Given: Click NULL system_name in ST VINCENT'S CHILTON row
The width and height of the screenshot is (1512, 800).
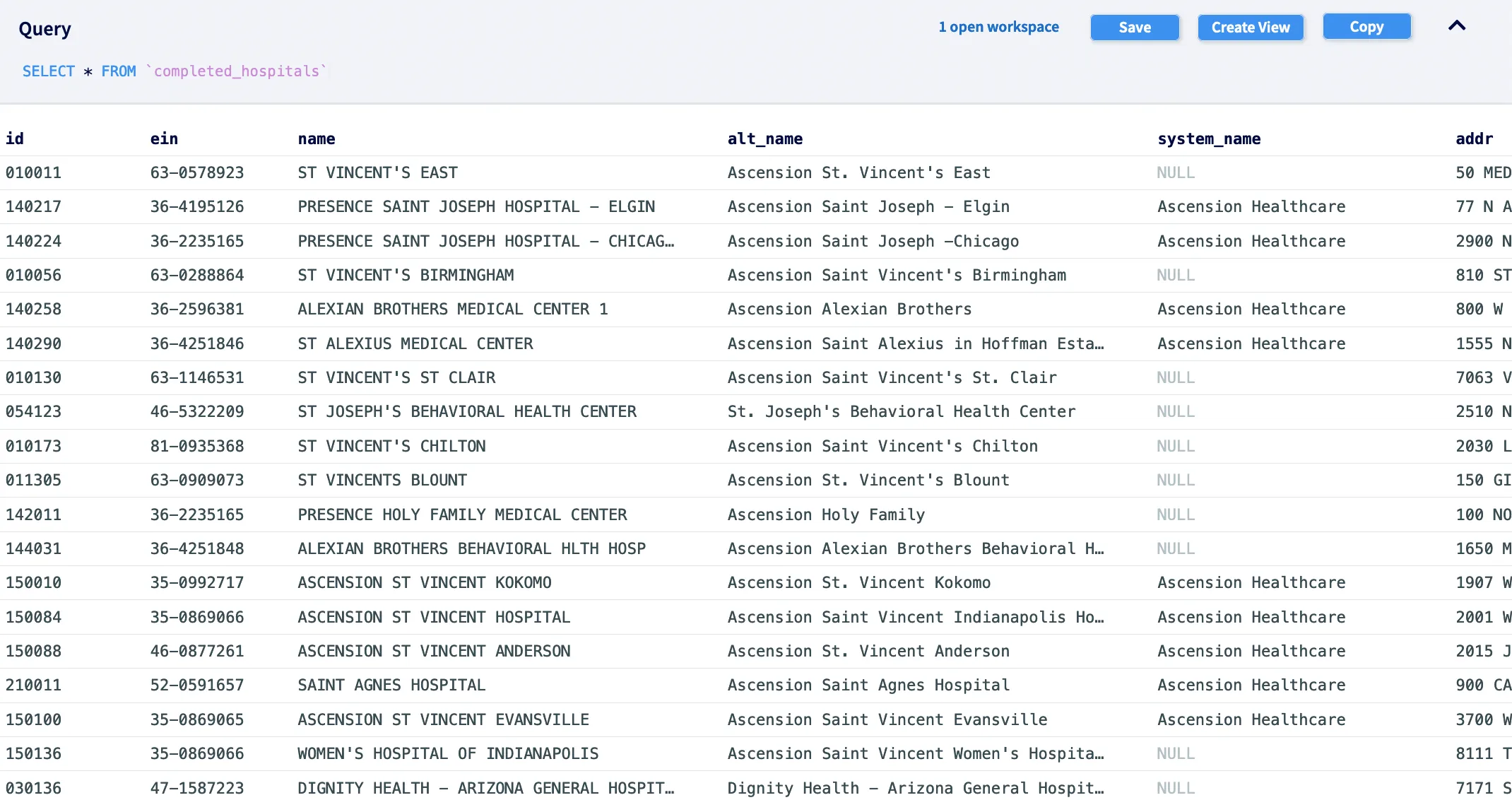Looking at the screenshot, I should [x=1175, y=446].
